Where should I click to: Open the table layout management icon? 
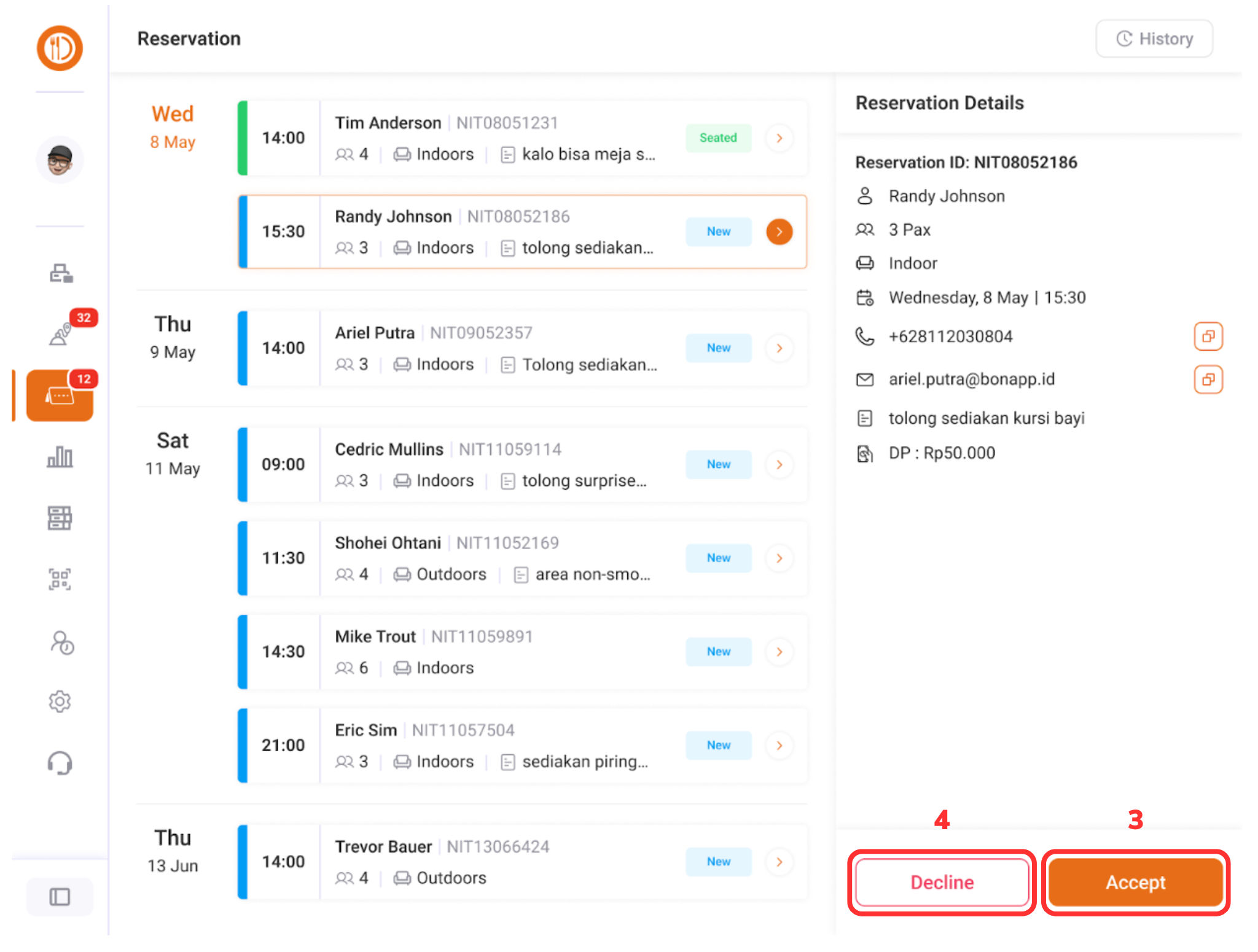[x=60, y=518]
